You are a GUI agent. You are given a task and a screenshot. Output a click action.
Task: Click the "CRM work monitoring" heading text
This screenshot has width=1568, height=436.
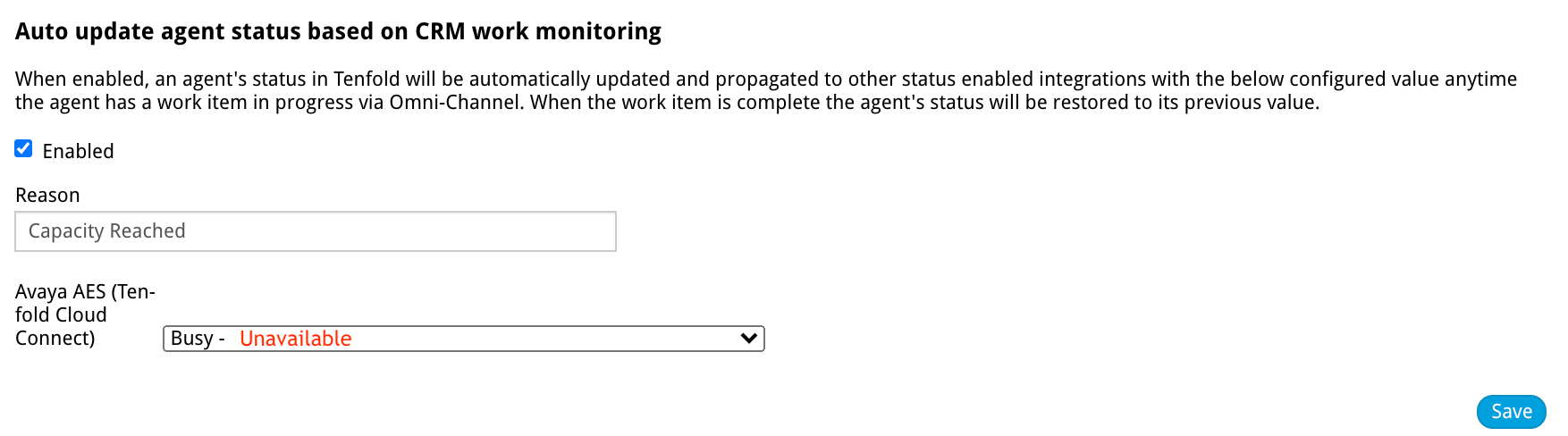538,31
